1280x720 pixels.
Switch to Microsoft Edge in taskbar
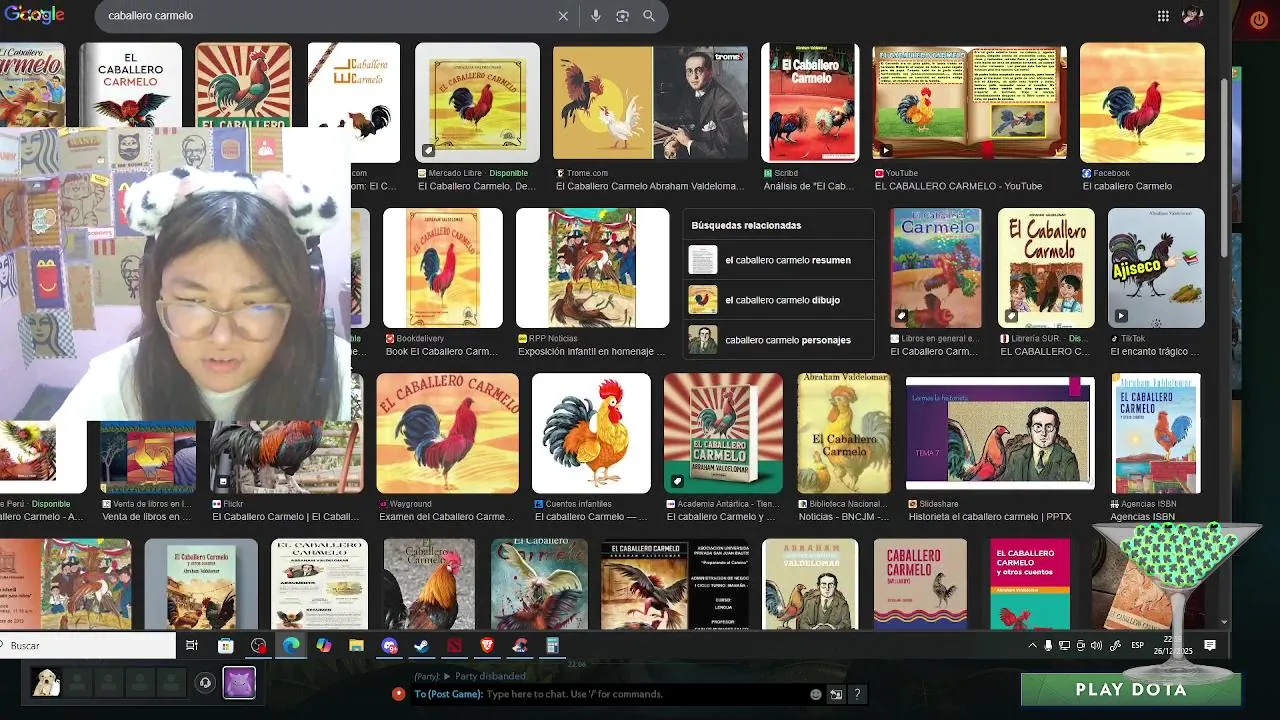click(x=291, y=646)
